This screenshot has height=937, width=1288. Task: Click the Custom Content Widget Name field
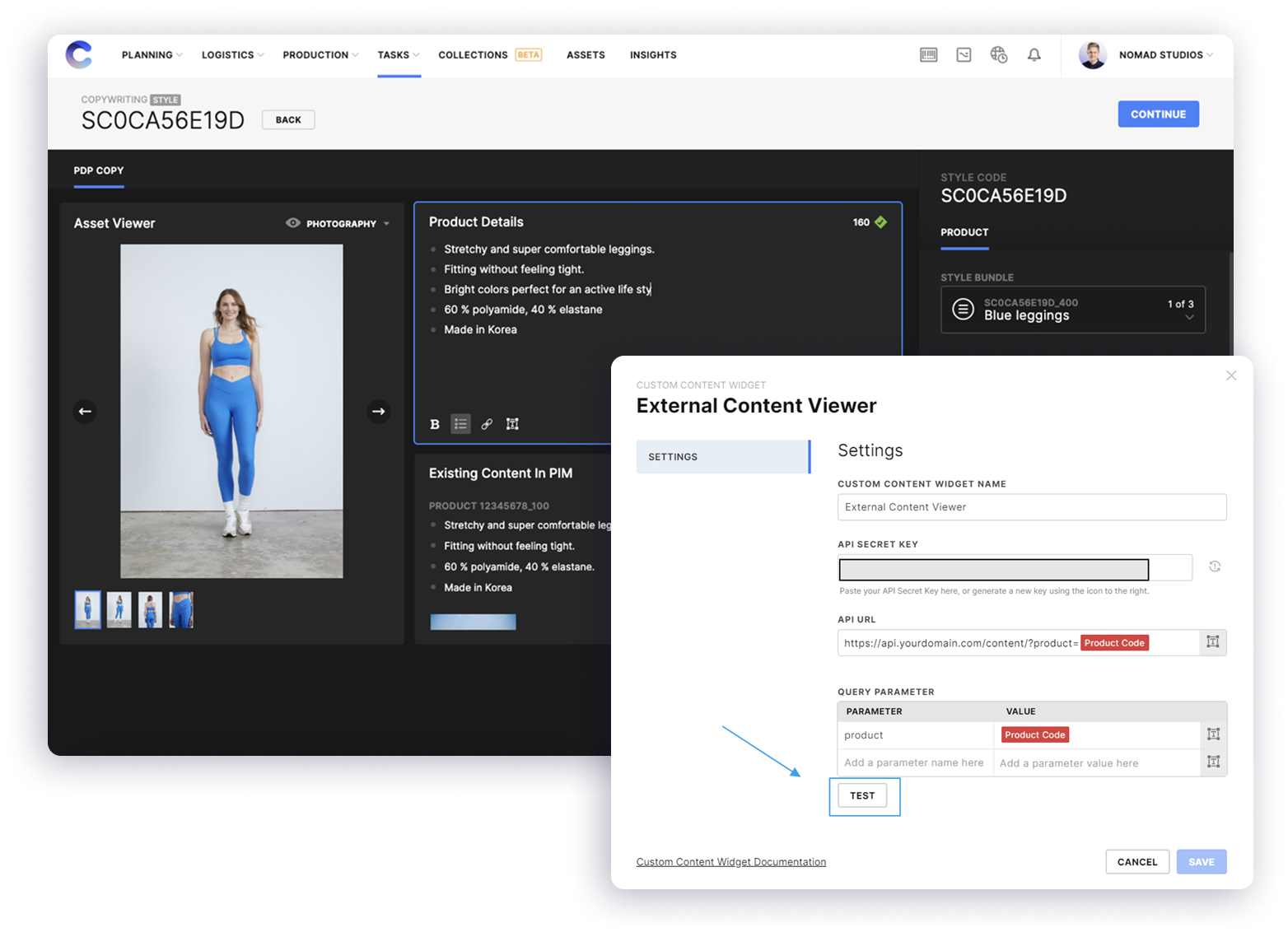point(1032,507)
